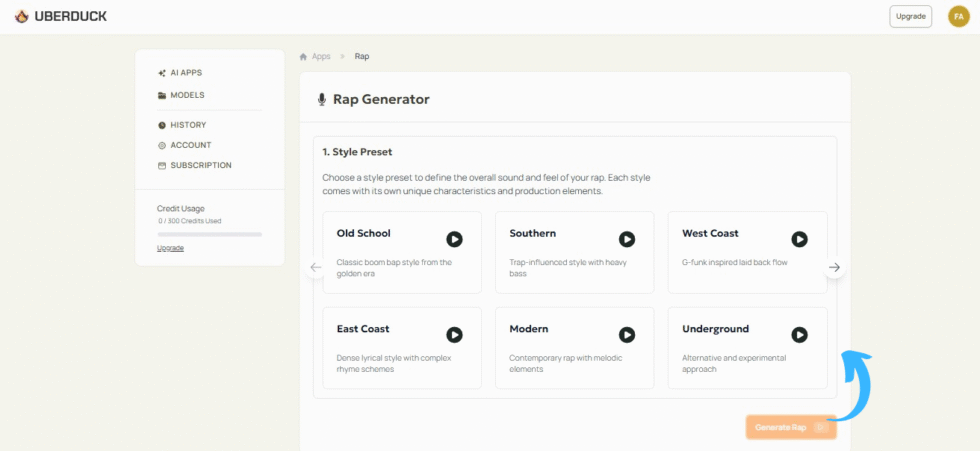This screenshot has width=980, height=451.
Task: Play the Southern style preview
Action: tap(627, 239)
